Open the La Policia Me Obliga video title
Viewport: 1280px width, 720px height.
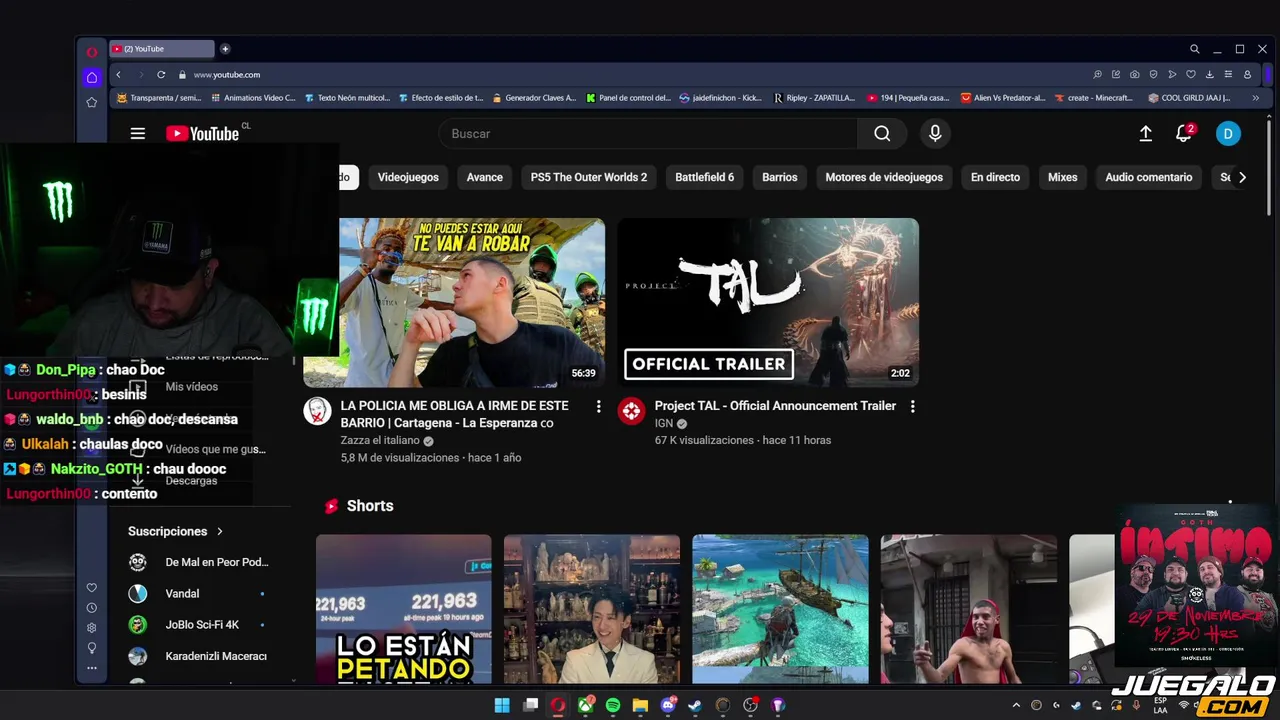[x=455, y=414]
